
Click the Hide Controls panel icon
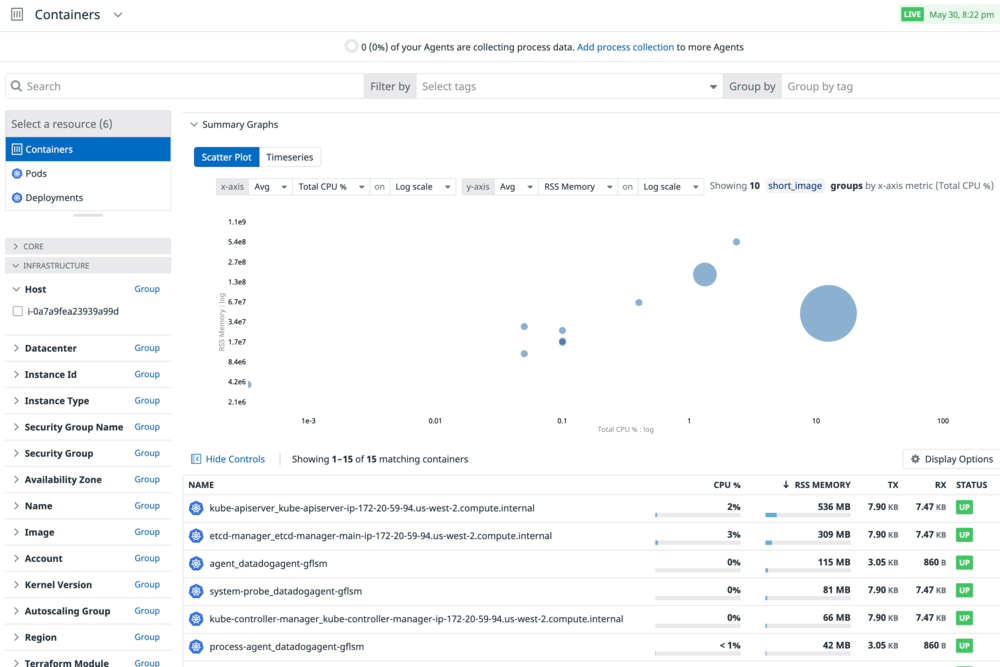(x=196, y=459)
